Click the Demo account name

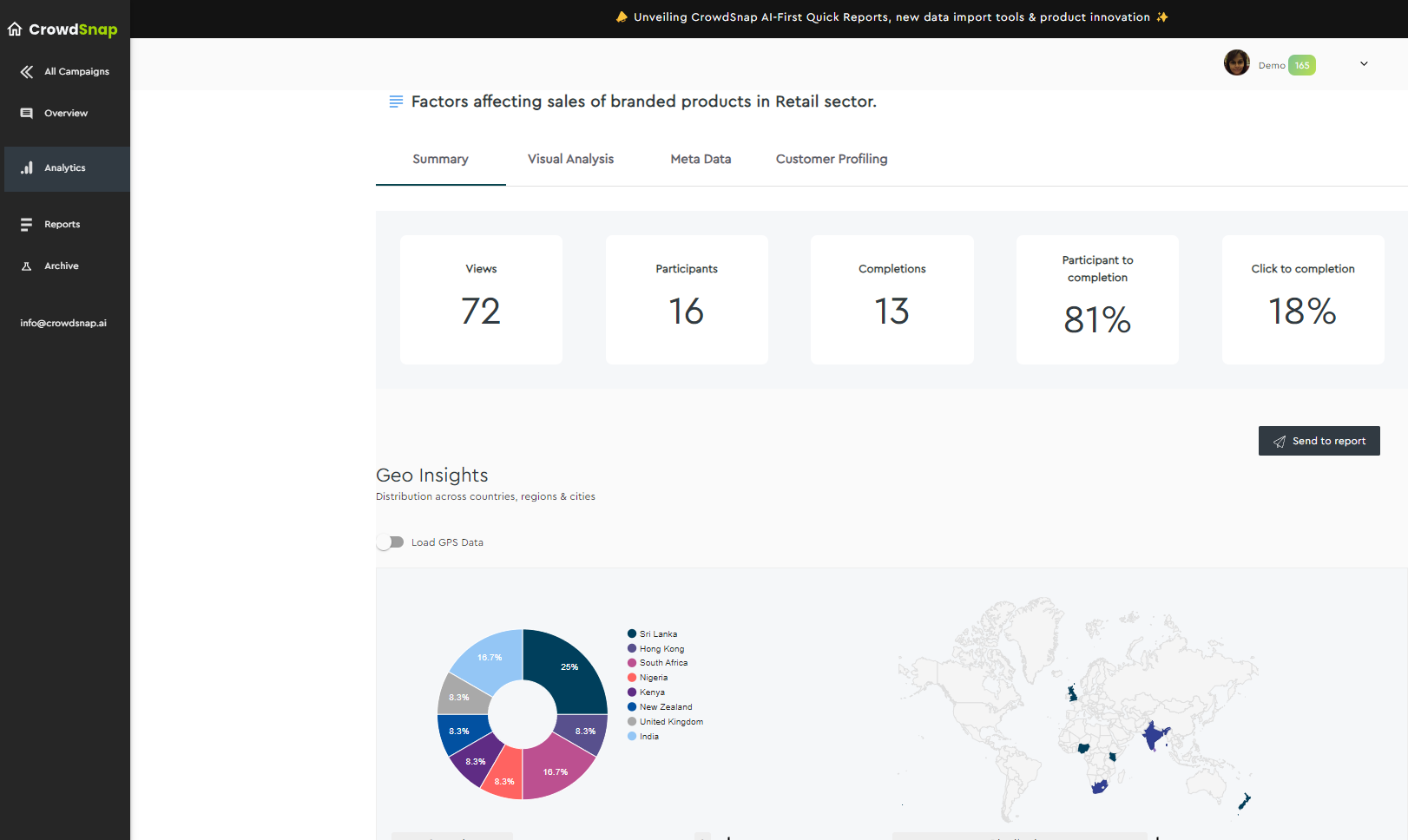[x=1272, y=66]
